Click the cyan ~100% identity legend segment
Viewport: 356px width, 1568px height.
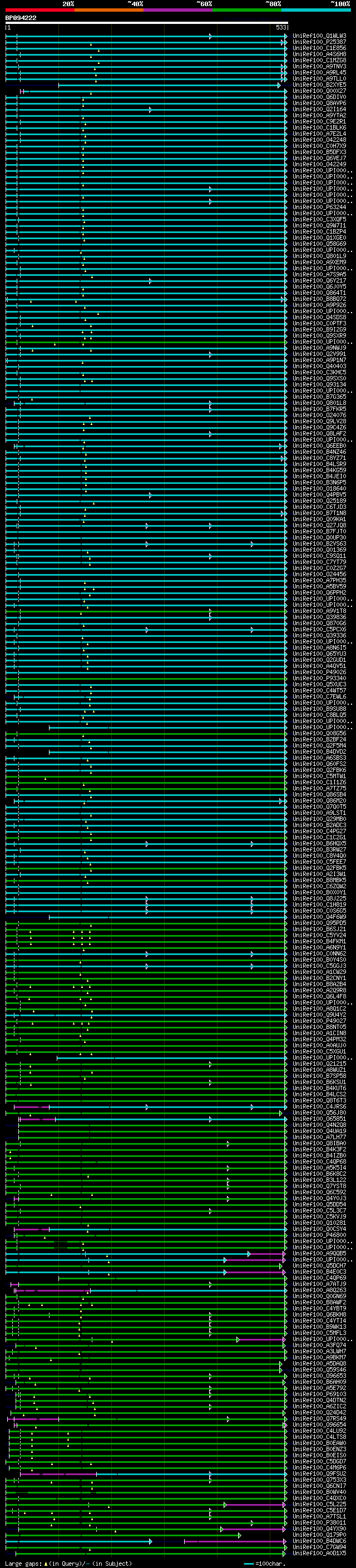316,10
